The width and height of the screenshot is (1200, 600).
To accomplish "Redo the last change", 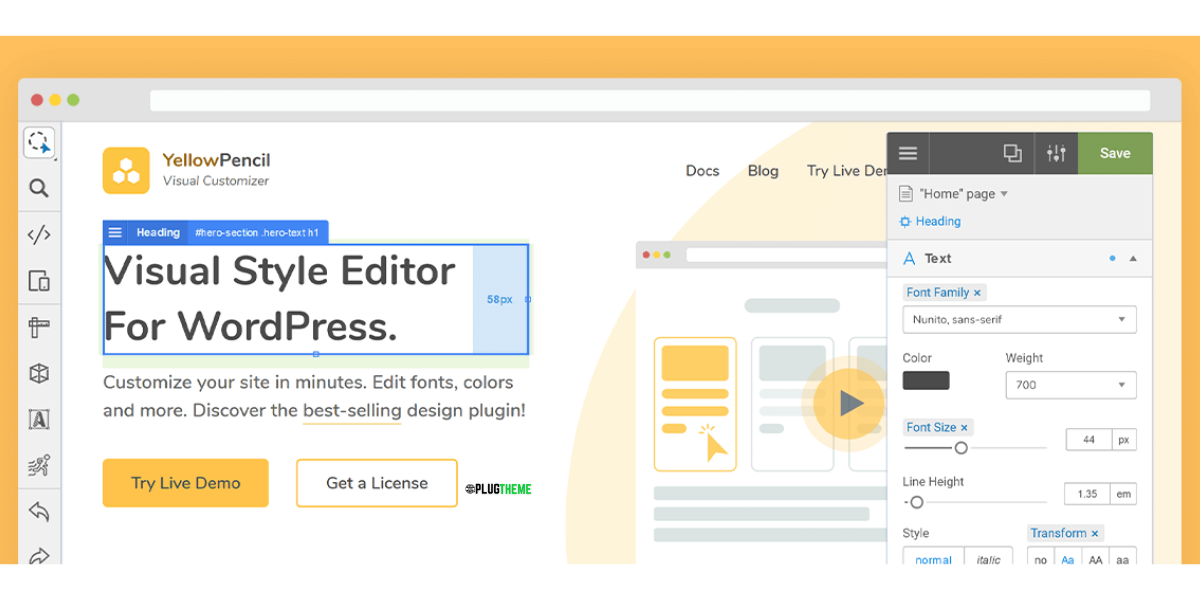I will click(x=39, y=554).
